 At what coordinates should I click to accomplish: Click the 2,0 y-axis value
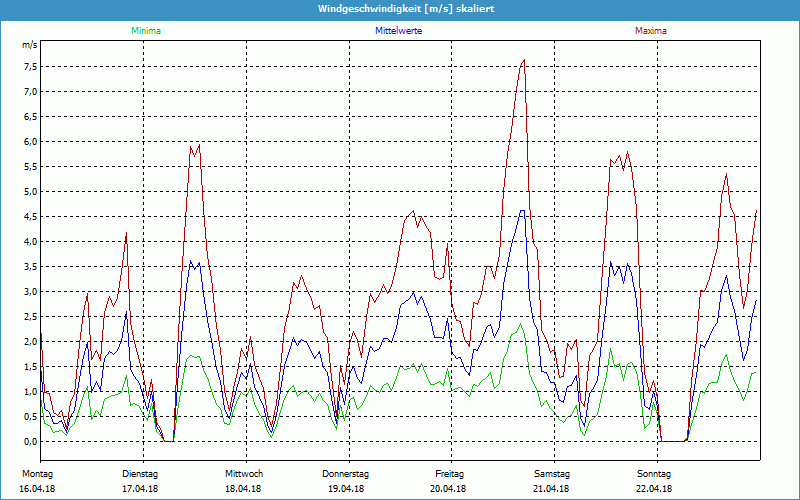coord(30,342)
